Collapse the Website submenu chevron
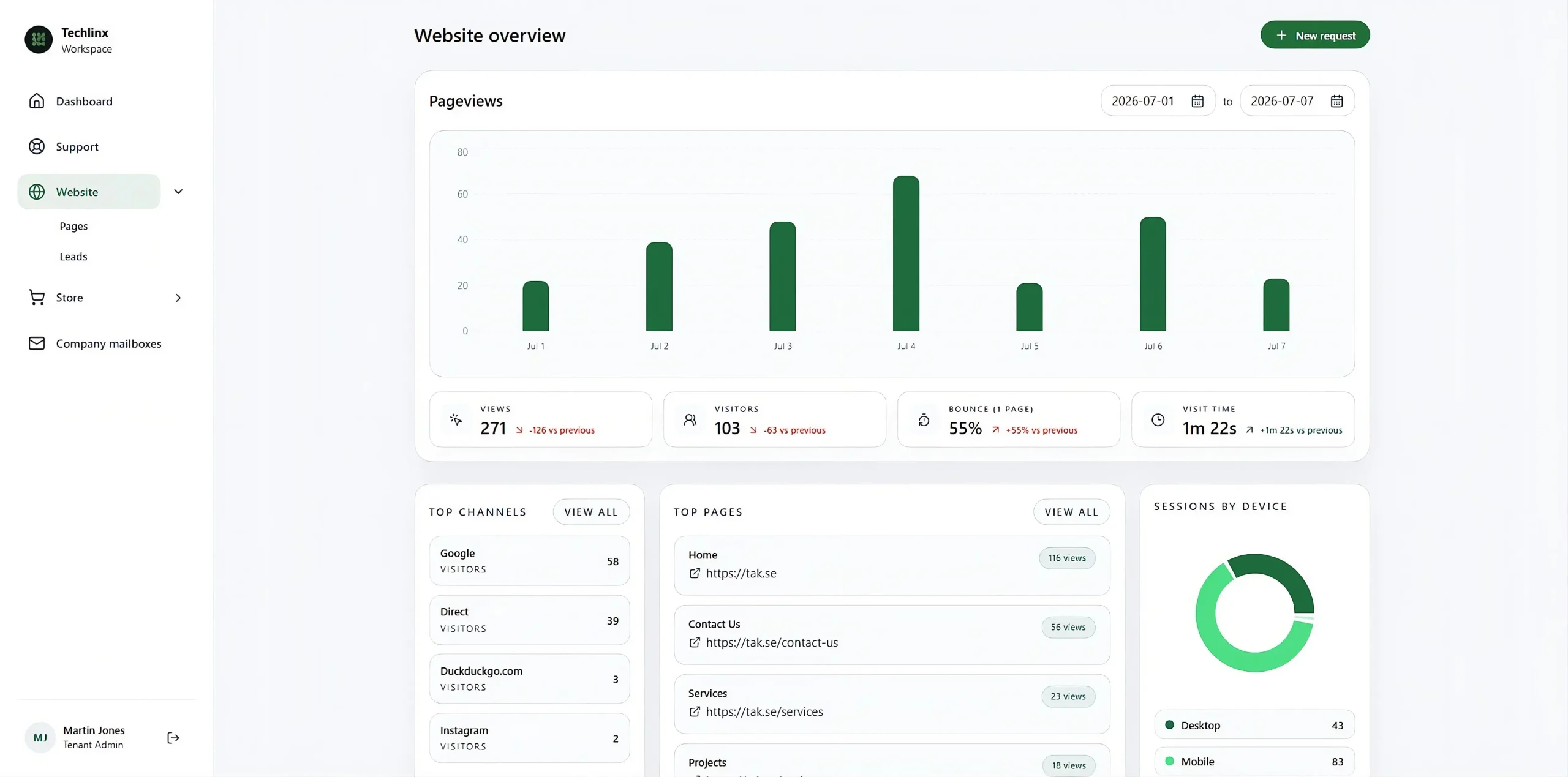The image size is (1568, 777). [x=178, y=192]
